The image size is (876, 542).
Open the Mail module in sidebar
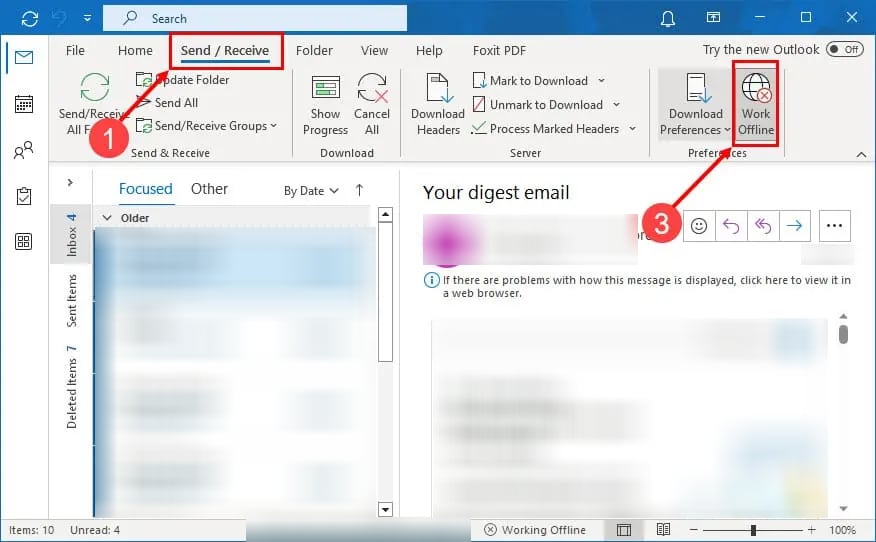23,57
